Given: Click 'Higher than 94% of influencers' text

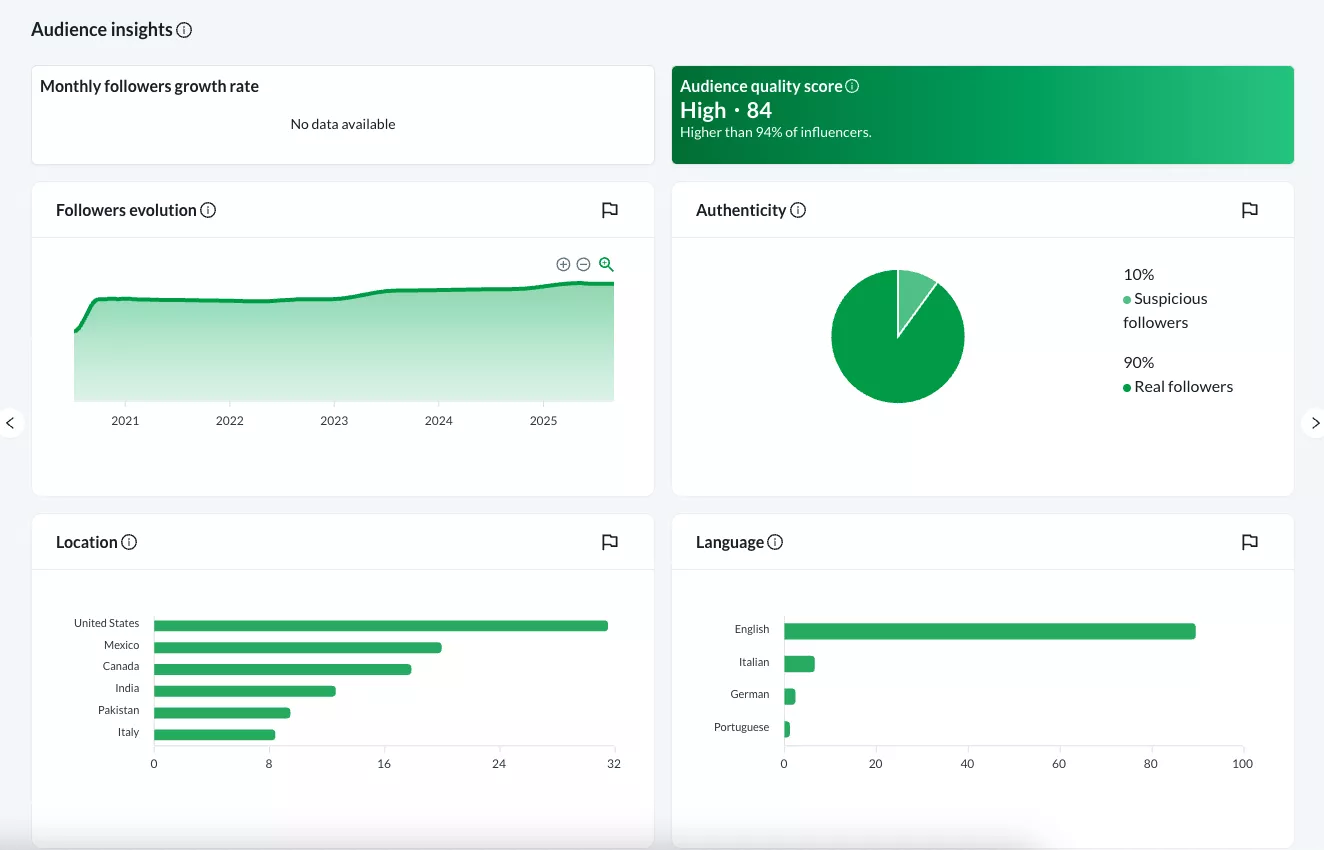Looking at the screenshot, I should 776,132.
